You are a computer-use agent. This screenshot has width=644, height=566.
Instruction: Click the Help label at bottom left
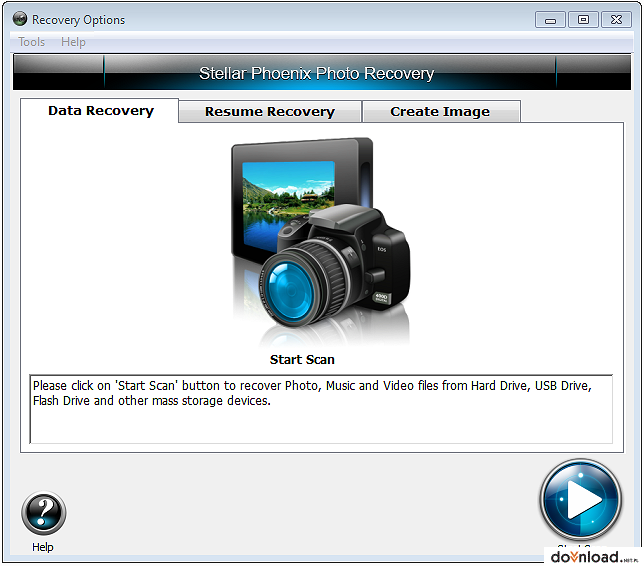coord(43,547)
